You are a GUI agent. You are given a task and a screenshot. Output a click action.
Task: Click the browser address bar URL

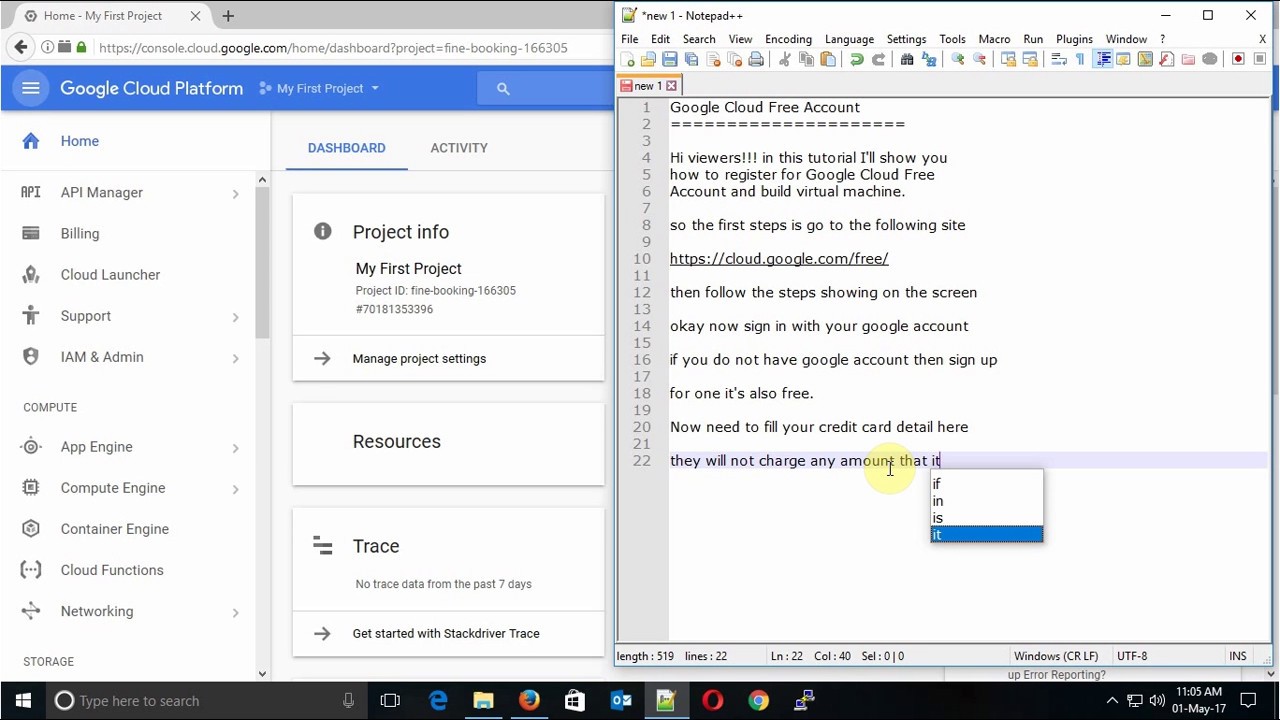tap(333, 48)
